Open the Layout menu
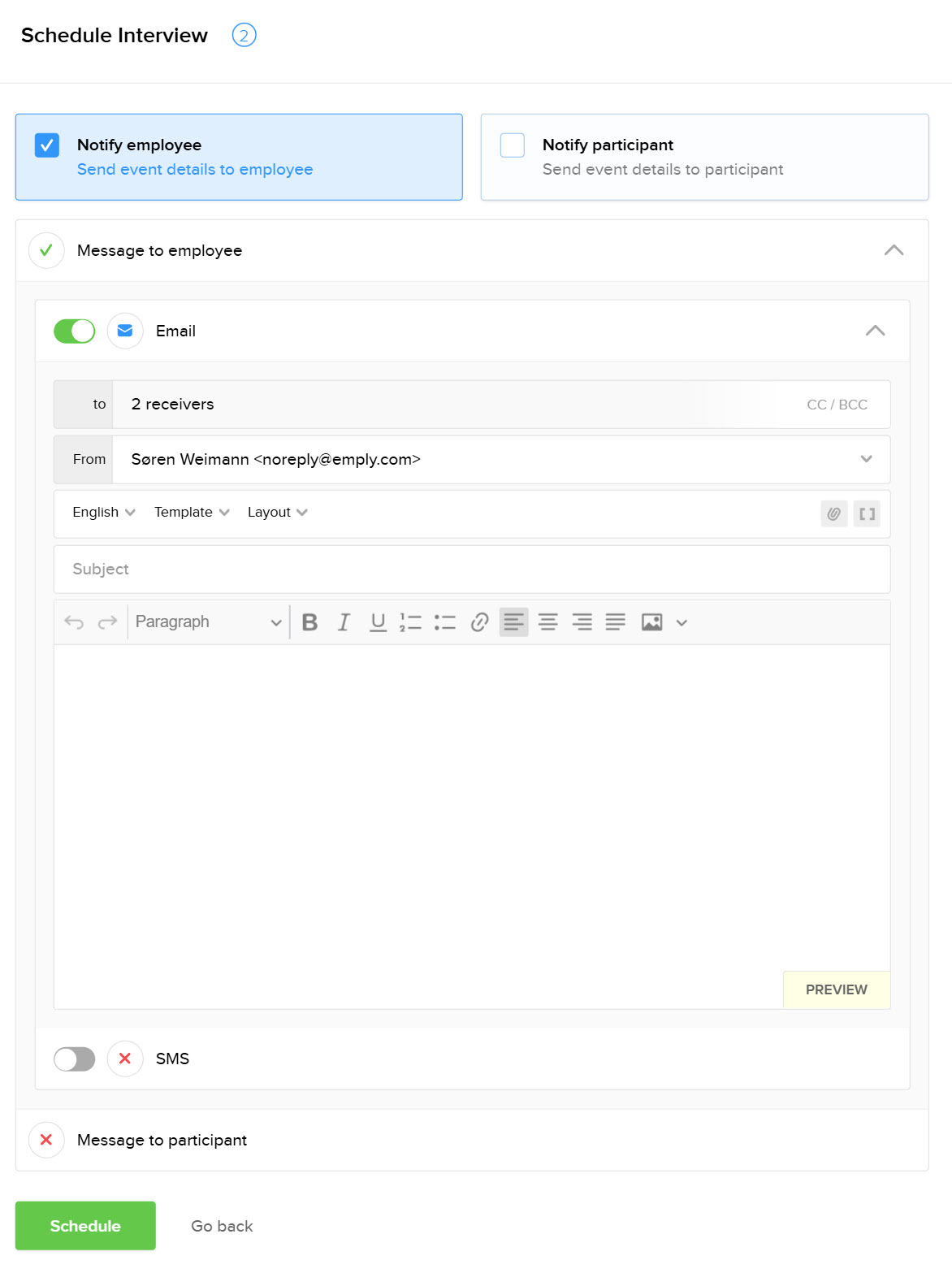952x1273 pixels. 277,513
